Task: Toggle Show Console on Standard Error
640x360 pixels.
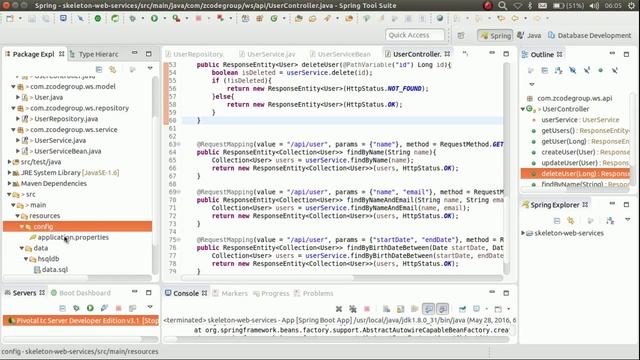Action: tap(442, 309)
